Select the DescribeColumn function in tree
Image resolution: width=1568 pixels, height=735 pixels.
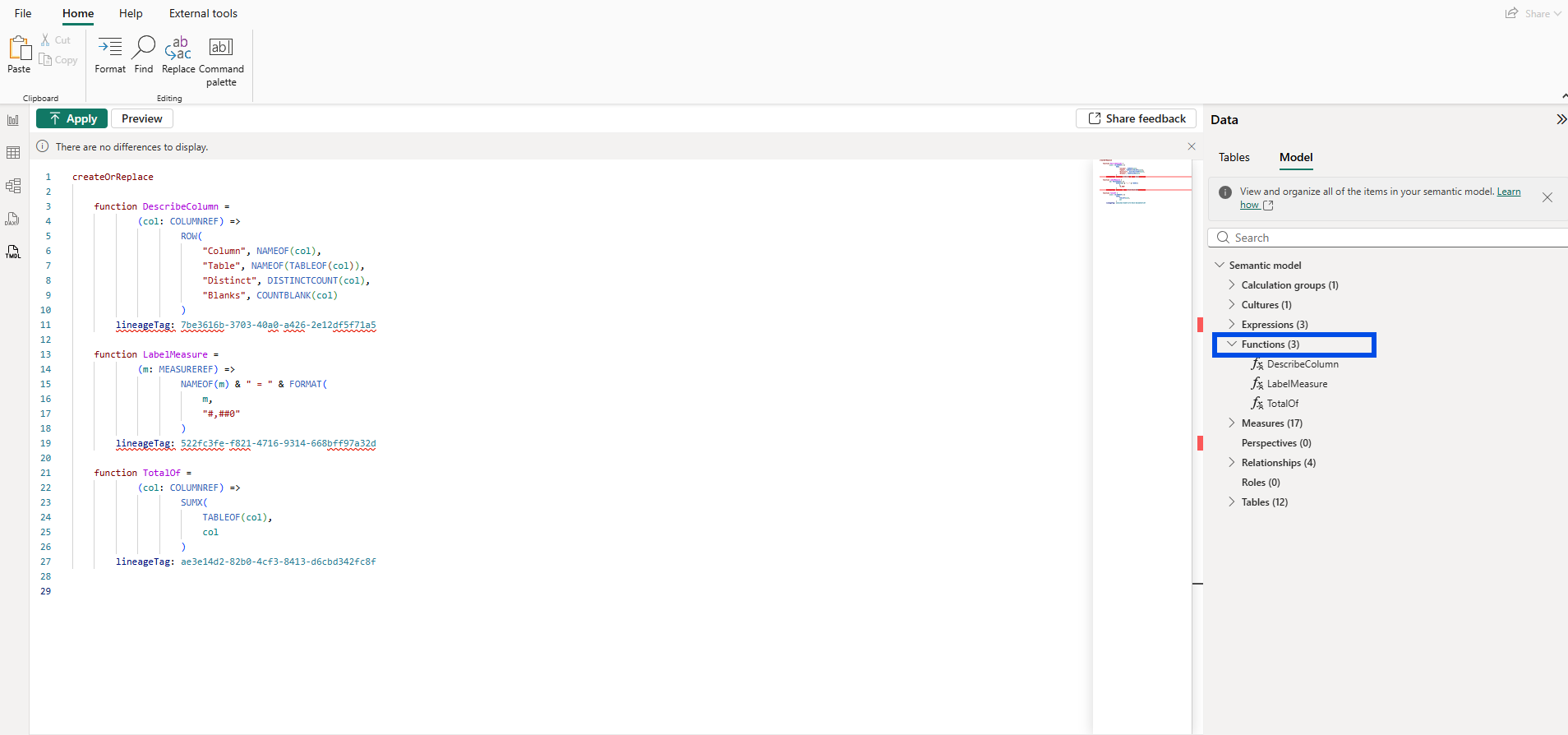pos(1303,364)
